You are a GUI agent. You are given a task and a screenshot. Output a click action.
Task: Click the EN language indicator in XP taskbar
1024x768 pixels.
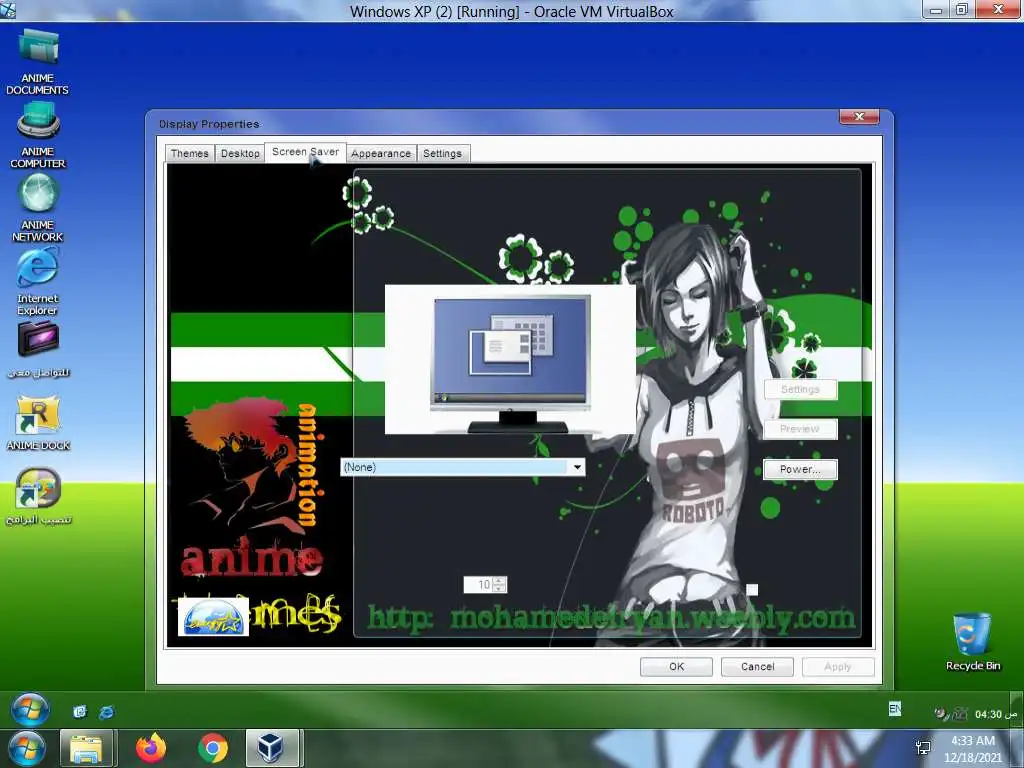coord(895,709)
